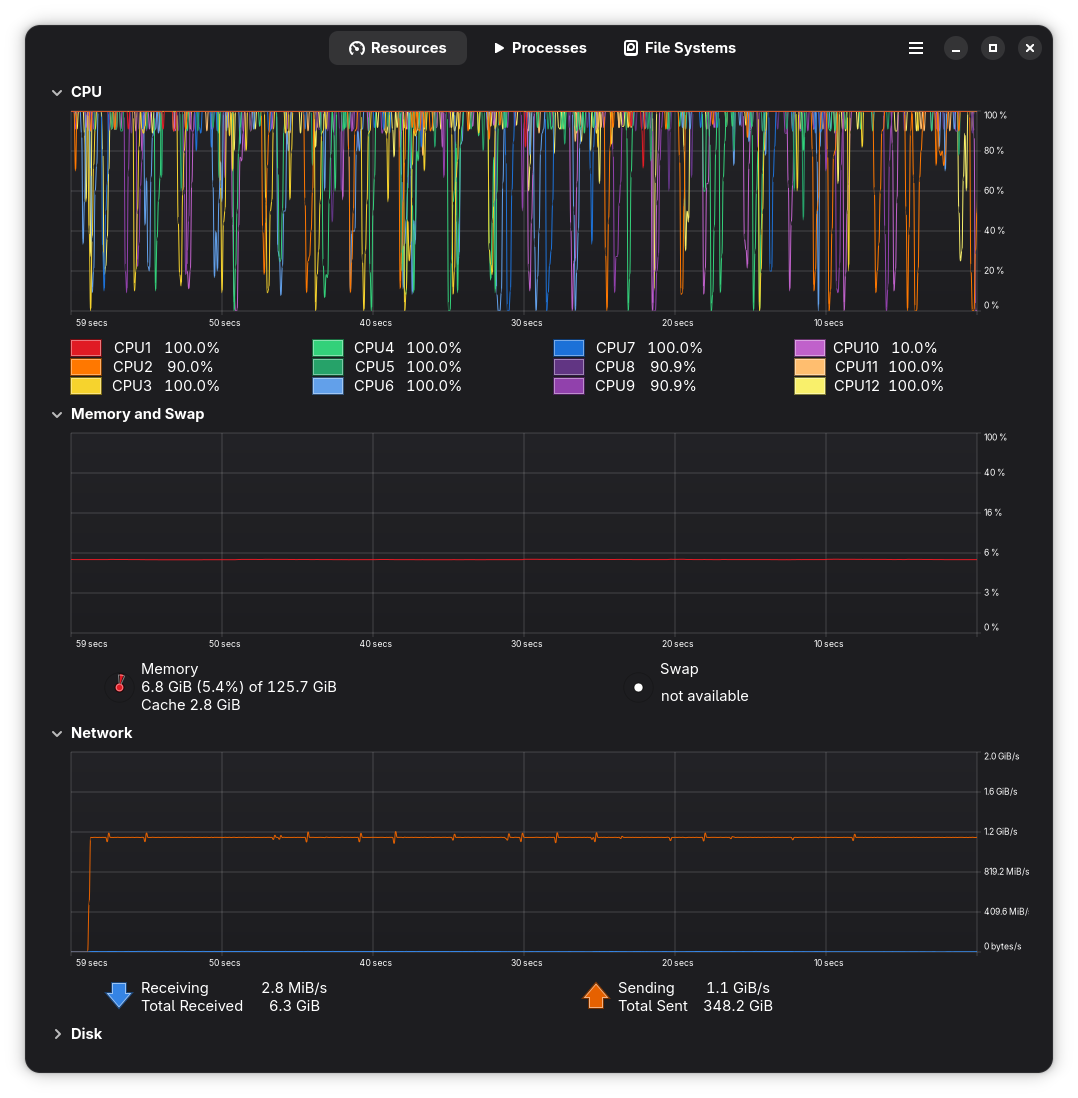Click inside the Network history graph
This screenshot has height=1098, width=1078.
(524, 880)
